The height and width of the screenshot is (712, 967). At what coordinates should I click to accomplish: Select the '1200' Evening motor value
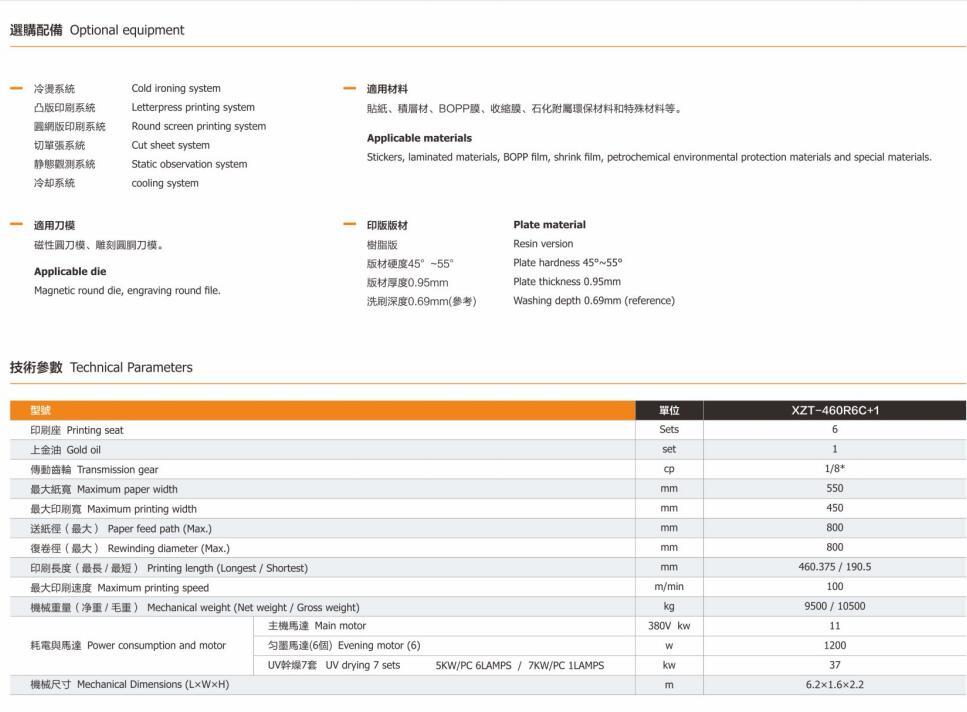click(x=834, y=645)
